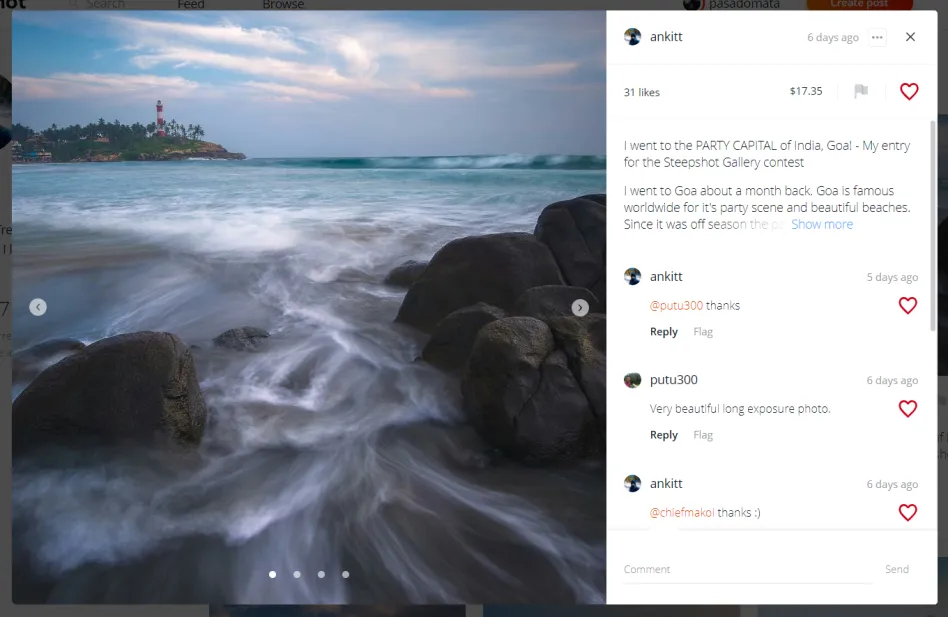Open the Browse tab behind the modal
This screenshot has width=948, height=617.
click(x=284, y=5)
